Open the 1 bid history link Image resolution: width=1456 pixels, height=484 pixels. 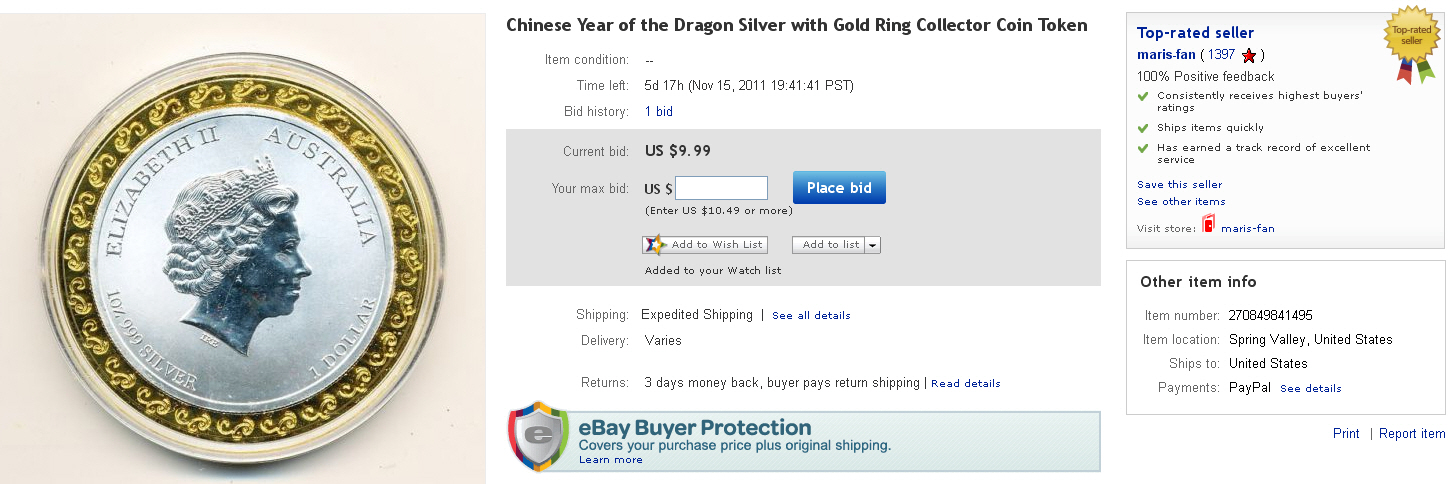pyautogui.click(x=658, y=112)
